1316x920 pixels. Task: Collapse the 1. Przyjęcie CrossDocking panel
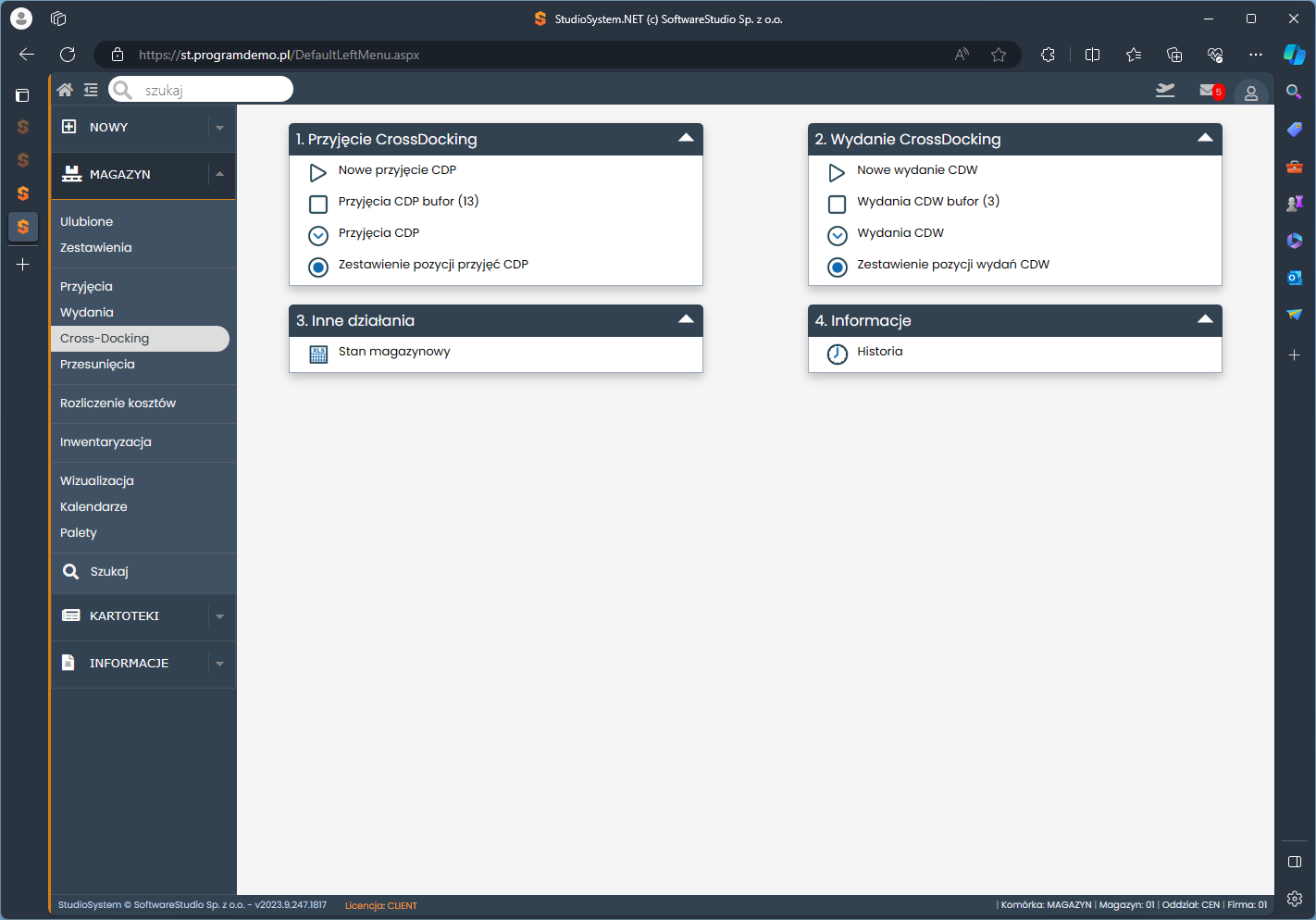(x=686, y=138)
